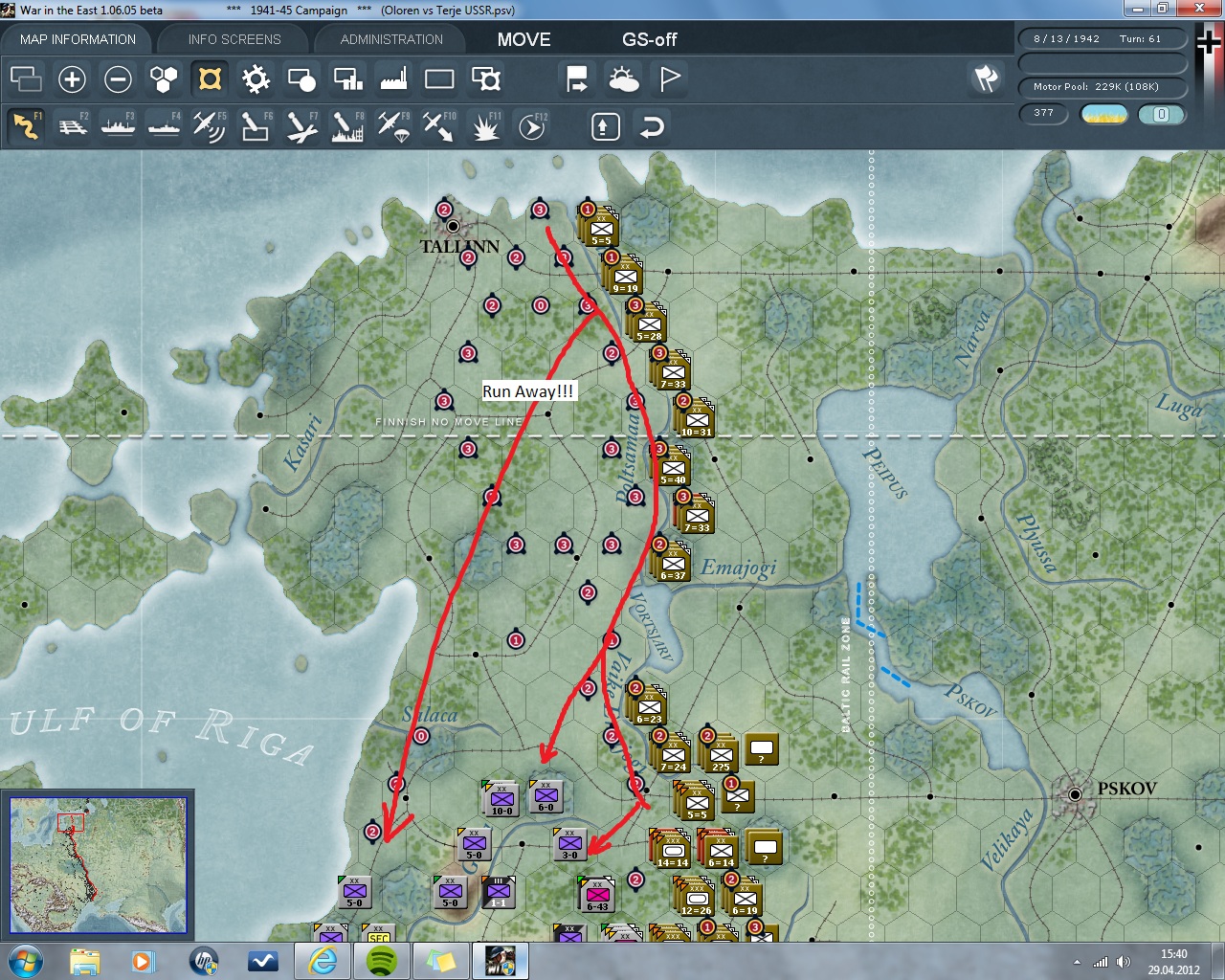The image size is (1225, 980).
Task: Select the magenta 6-43 unit counter
Action: click(x=597, y=894)
